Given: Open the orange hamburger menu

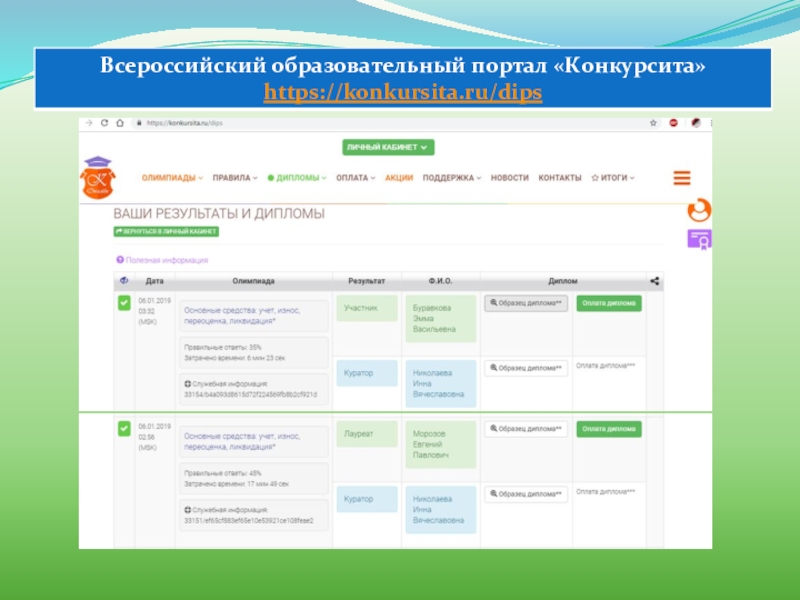Looking at the screenshot, I should click(682, 178).
